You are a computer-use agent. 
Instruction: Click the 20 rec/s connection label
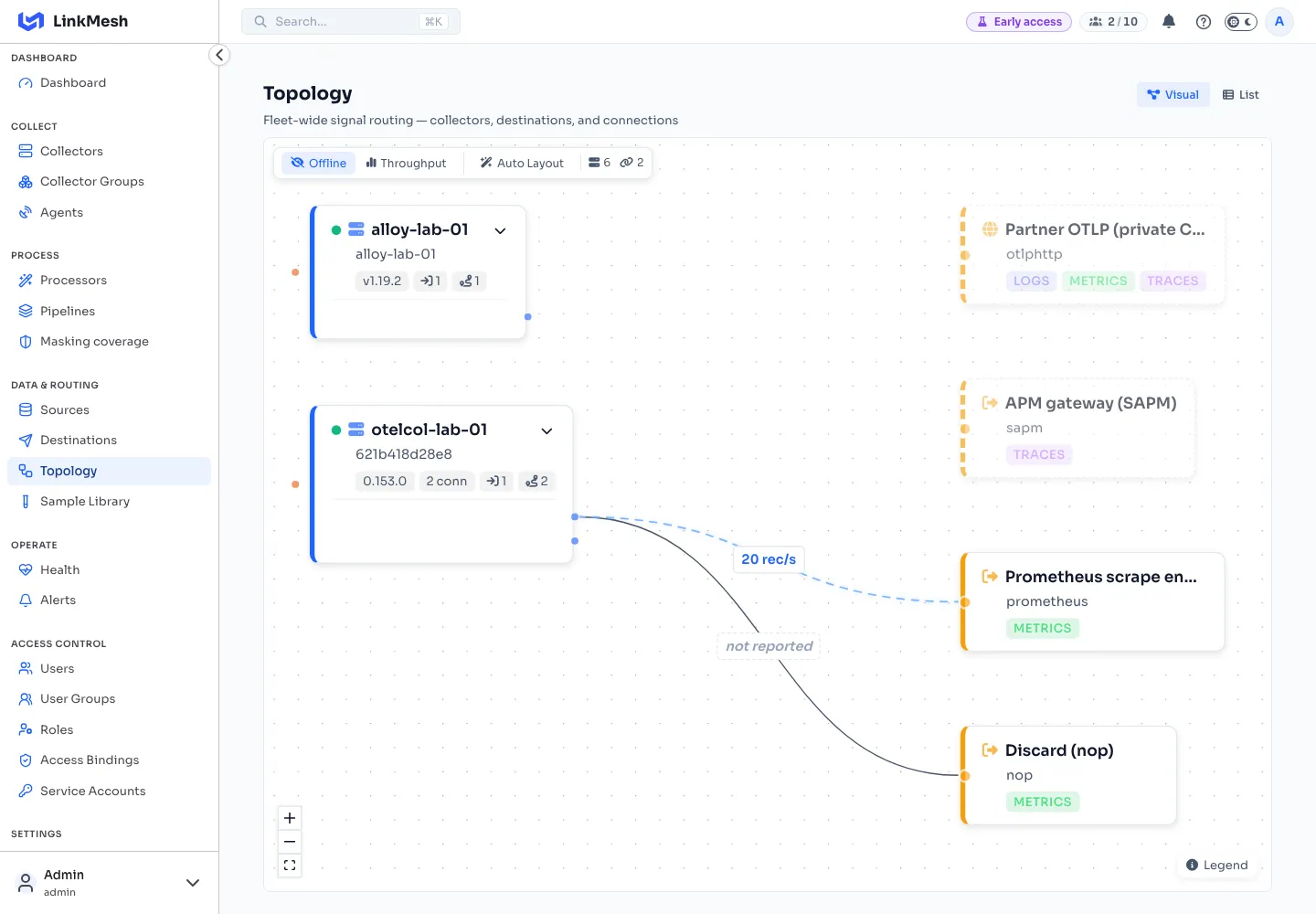(769, 559)
